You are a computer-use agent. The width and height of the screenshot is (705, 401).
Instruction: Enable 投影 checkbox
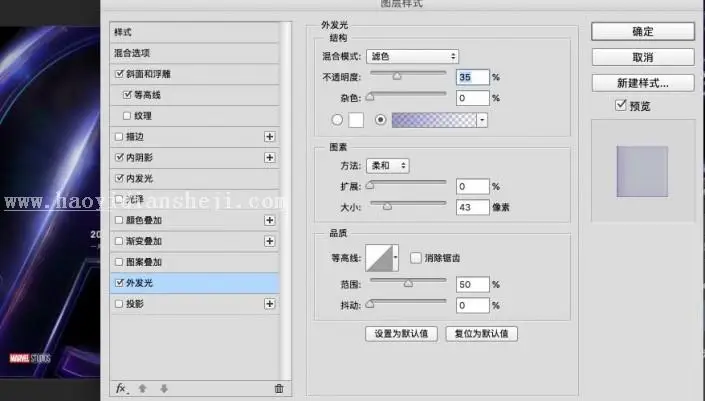point(119,304)
